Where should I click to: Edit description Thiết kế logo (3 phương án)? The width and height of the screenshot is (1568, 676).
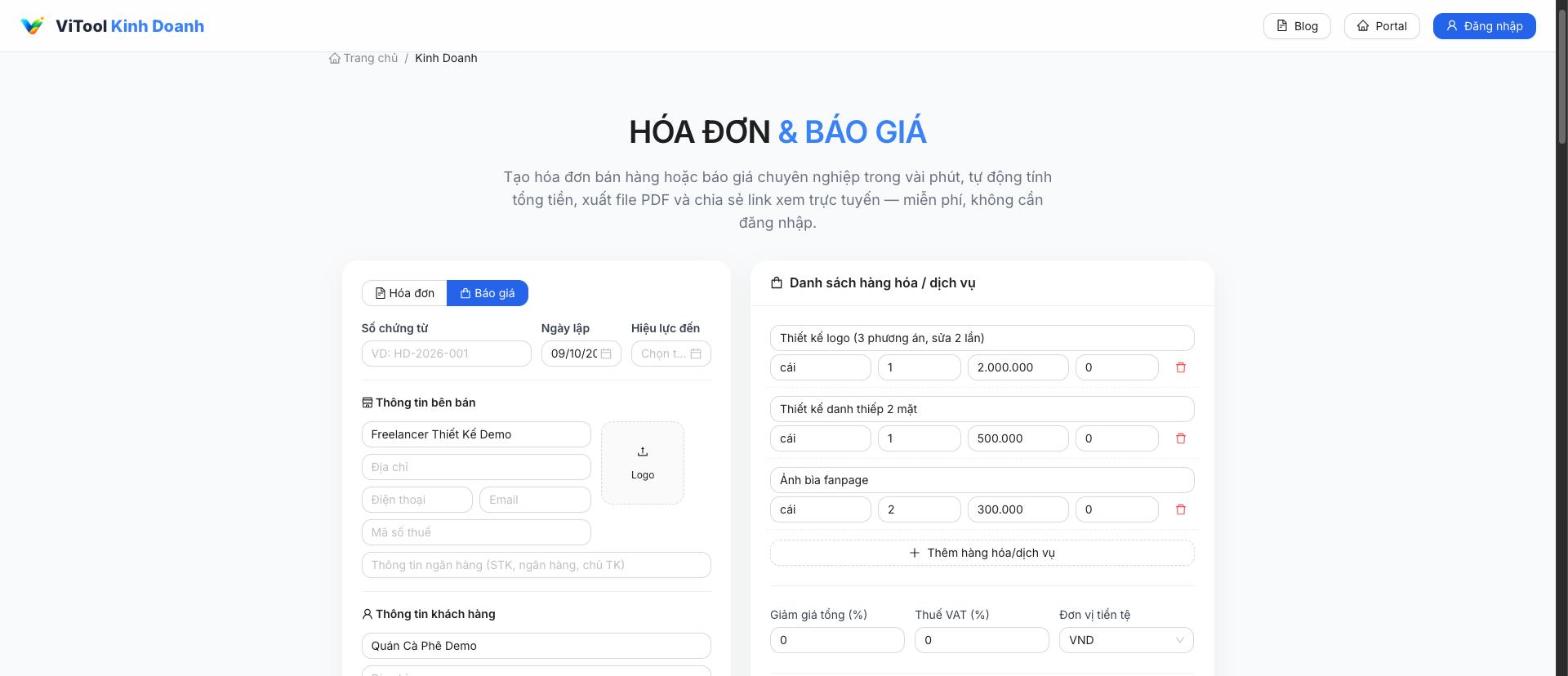pyautogui.click(x=982, y=338)
